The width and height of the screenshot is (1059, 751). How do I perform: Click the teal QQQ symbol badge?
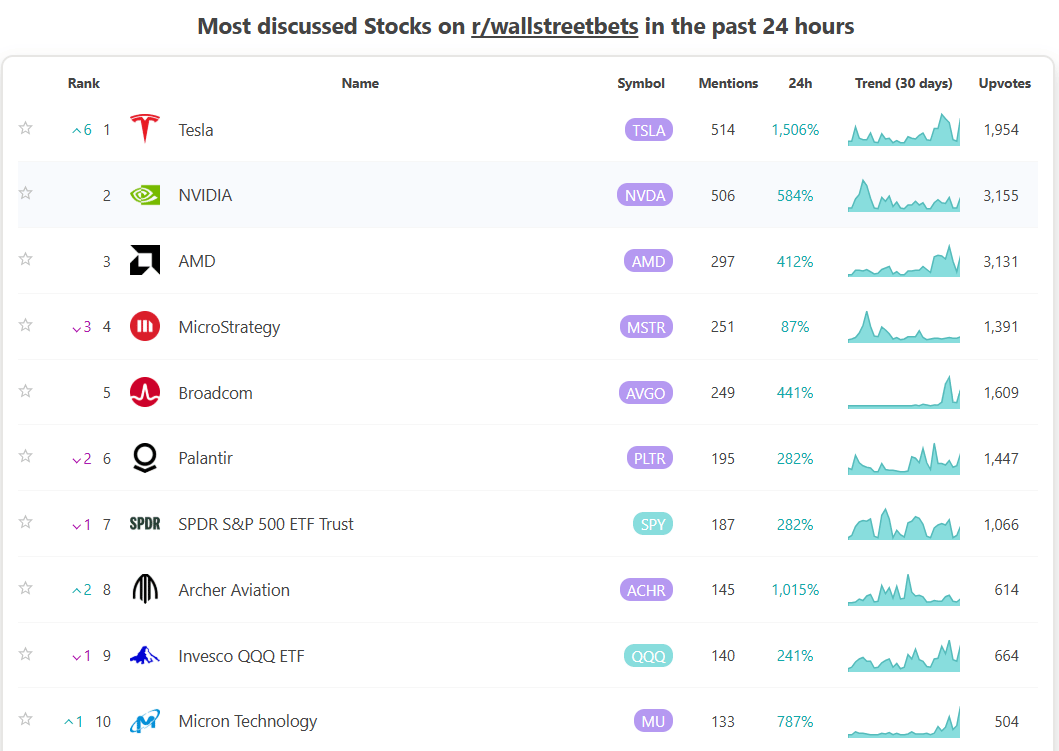click(648, 656)
